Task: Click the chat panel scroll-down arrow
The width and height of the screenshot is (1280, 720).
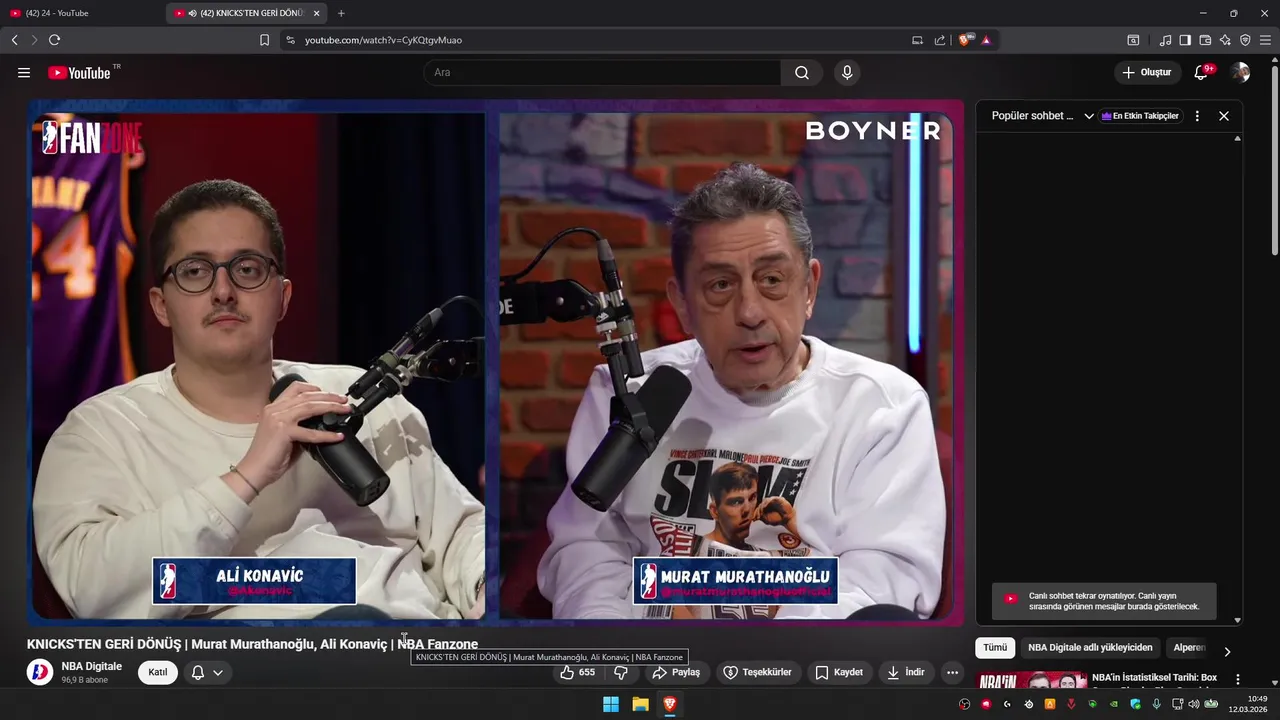Action: click(x=1237, y=620)
